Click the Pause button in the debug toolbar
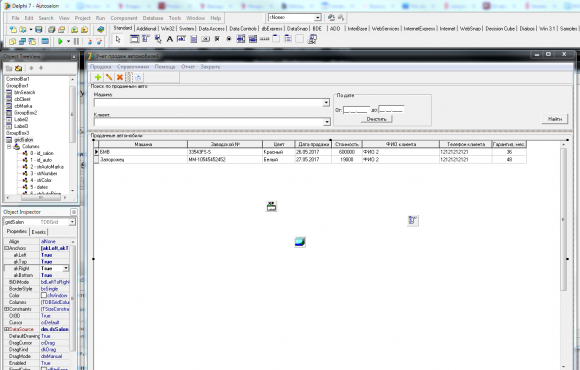 point(76,41)
